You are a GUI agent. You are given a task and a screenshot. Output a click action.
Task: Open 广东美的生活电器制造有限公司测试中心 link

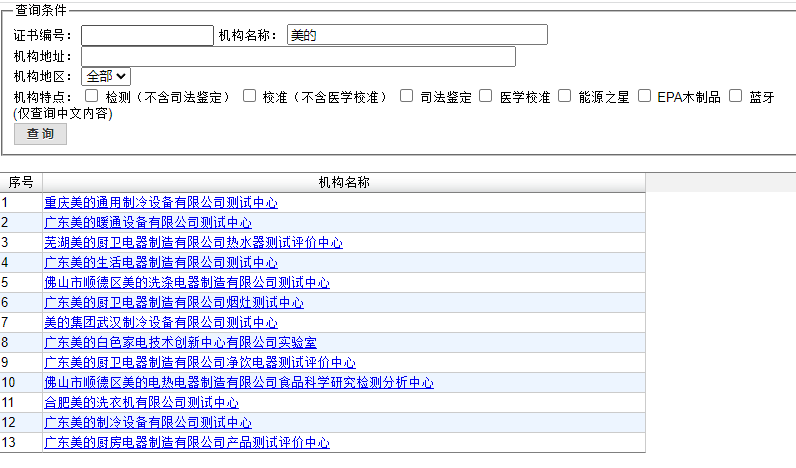(161, 262)
